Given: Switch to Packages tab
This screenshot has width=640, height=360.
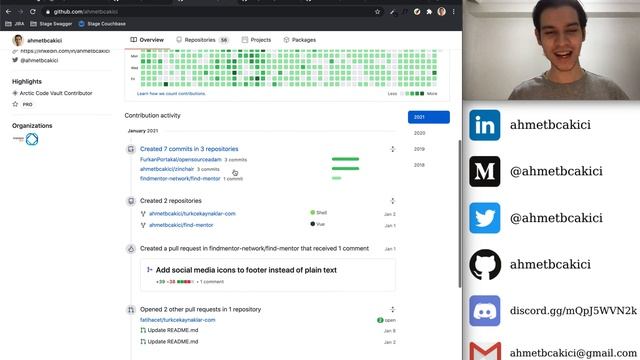Looking at the screenshot, I should point(300,40).
